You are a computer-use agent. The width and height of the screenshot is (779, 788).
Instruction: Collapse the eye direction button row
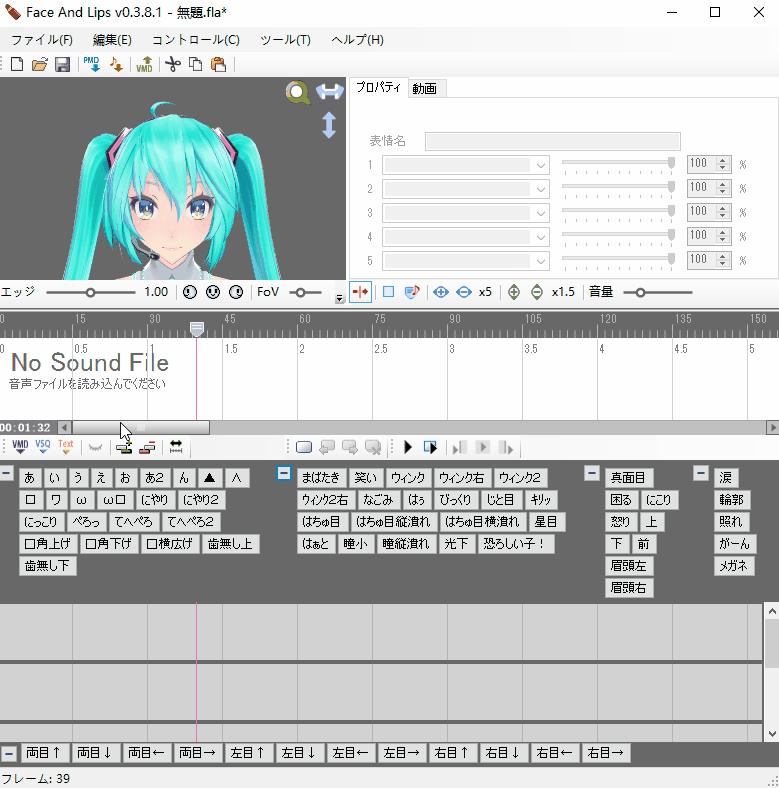click(9, 754)
